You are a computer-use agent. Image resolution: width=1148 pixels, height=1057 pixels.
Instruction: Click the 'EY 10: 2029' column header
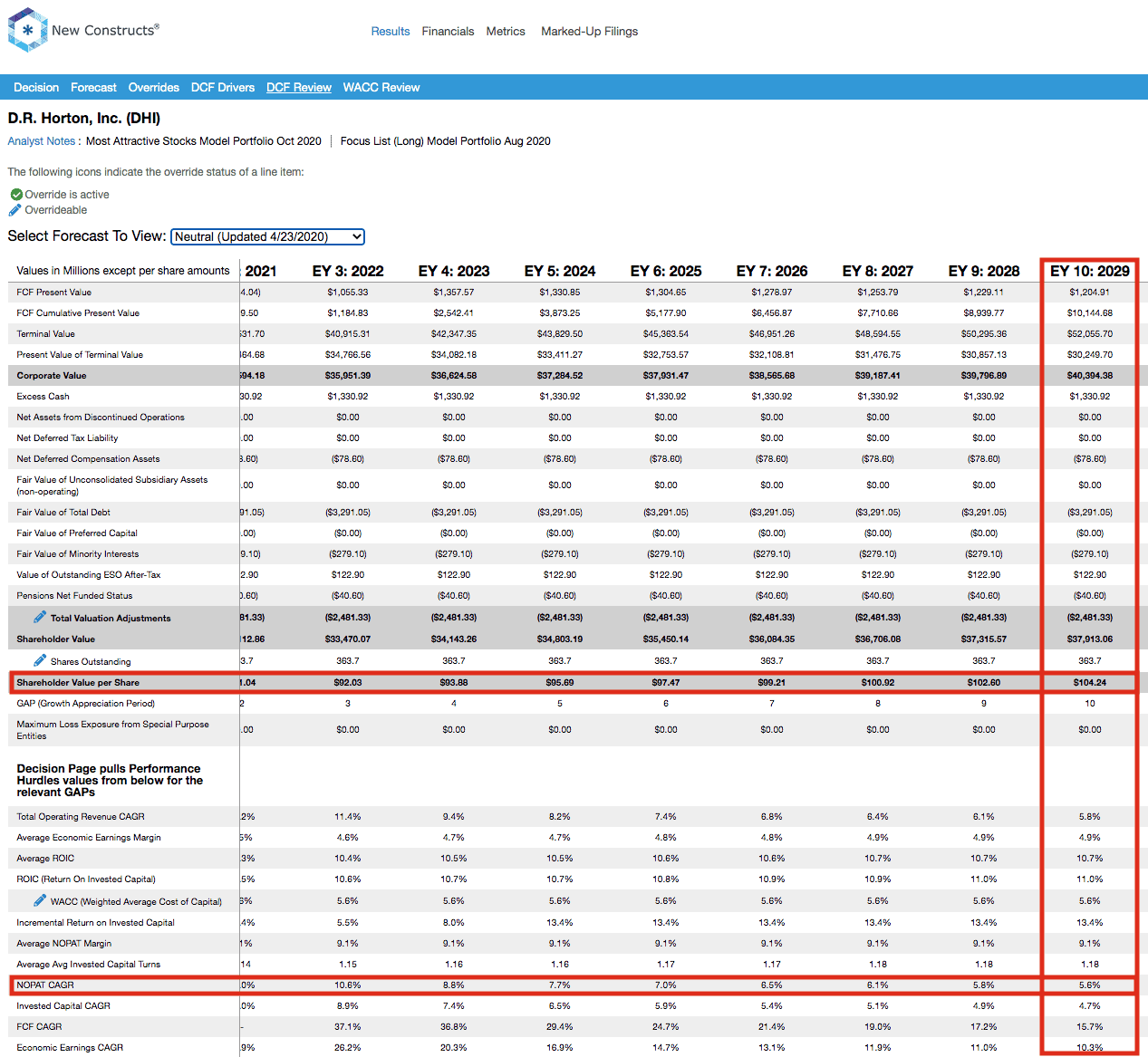[1090, 272]
